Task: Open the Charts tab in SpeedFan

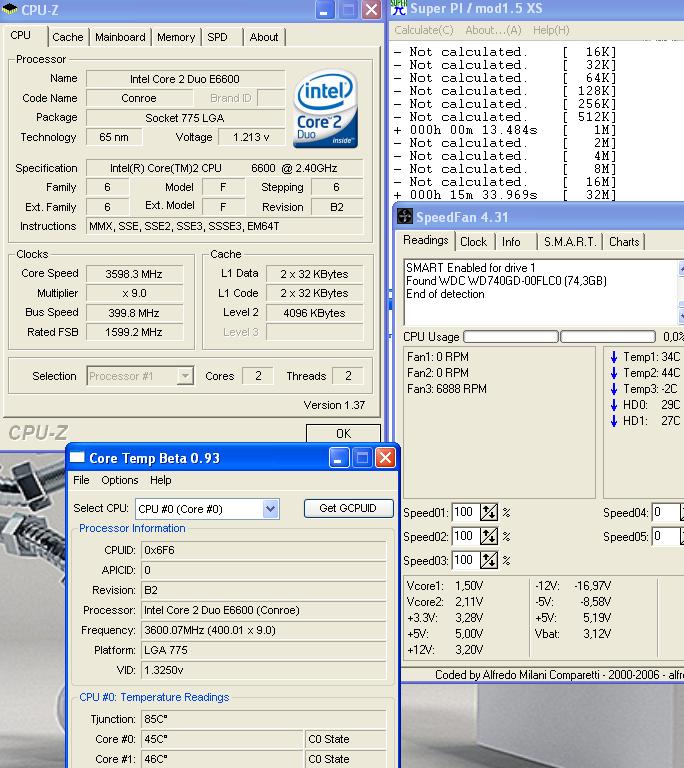Action: [x=624, y=242]
